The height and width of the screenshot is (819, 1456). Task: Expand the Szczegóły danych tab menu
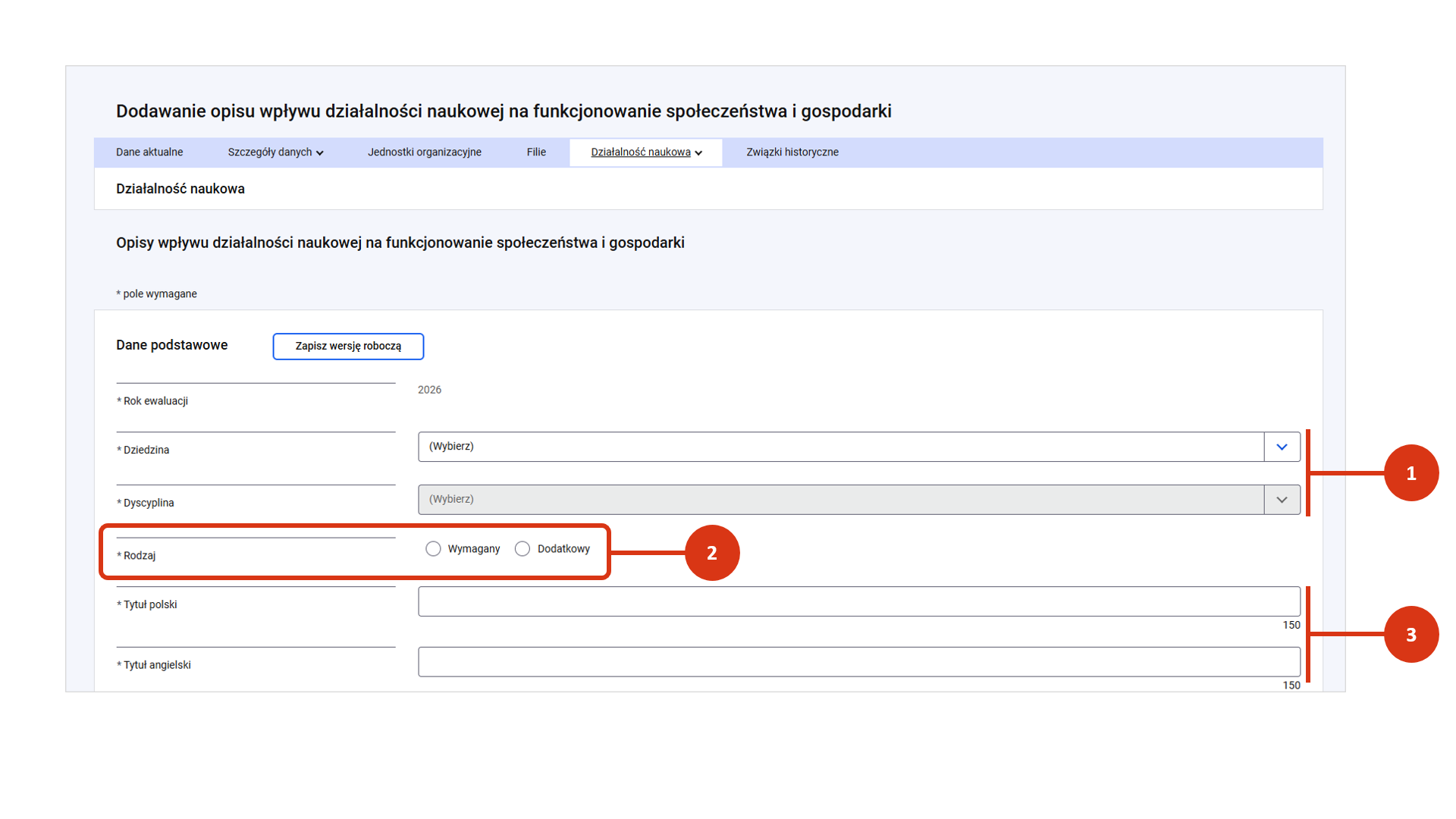tap(275, 152)
